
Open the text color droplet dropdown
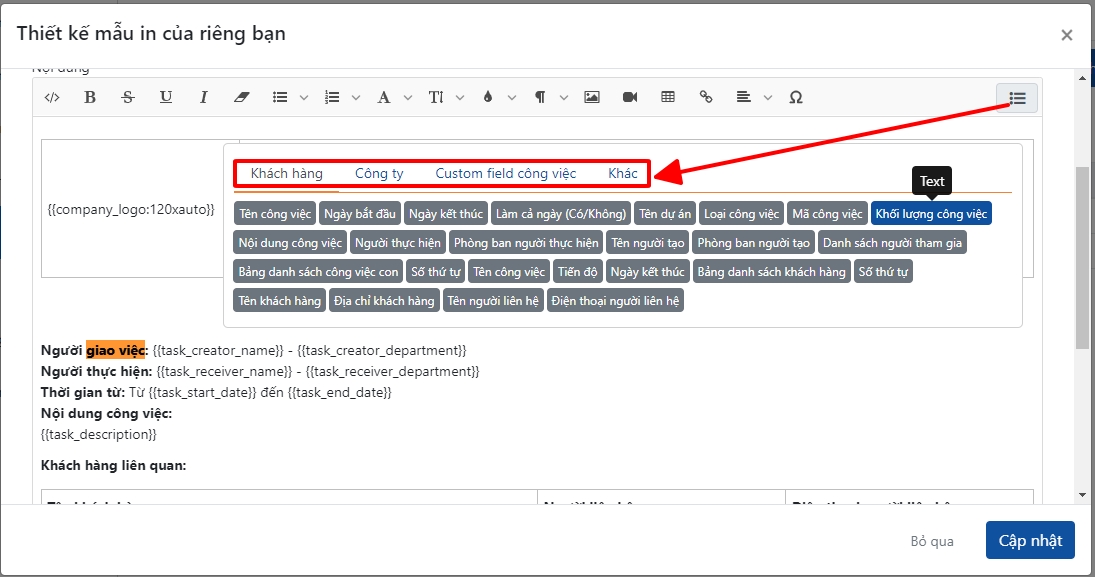pyautogui.click(x=497, y=97)
